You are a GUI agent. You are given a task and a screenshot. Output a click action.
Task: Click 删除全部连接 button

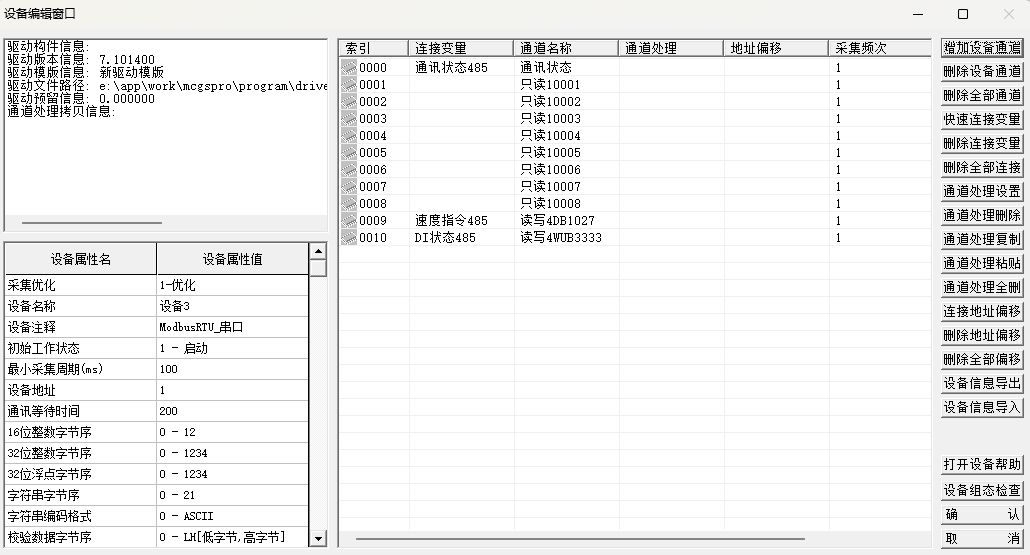[x=982, y=167]
